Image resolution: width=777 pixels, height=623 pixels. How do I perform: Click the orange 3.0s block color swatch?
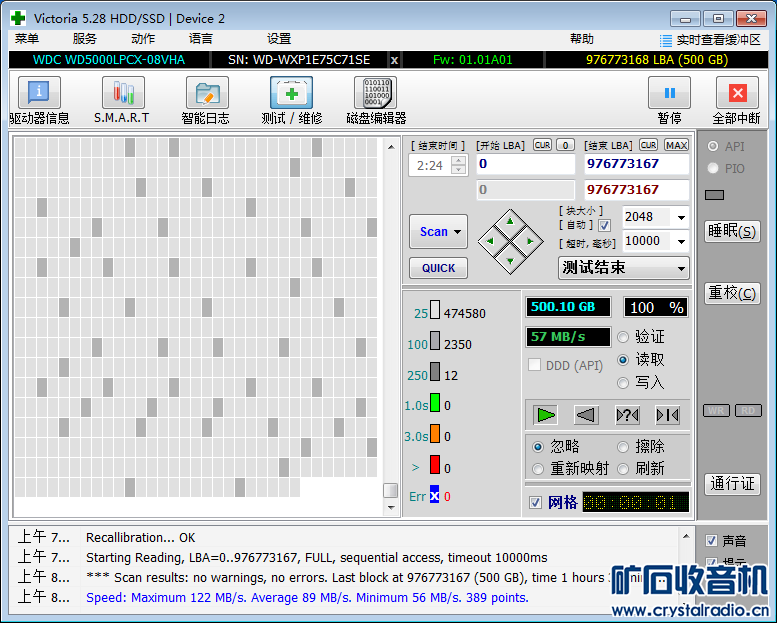coord(435,433)
